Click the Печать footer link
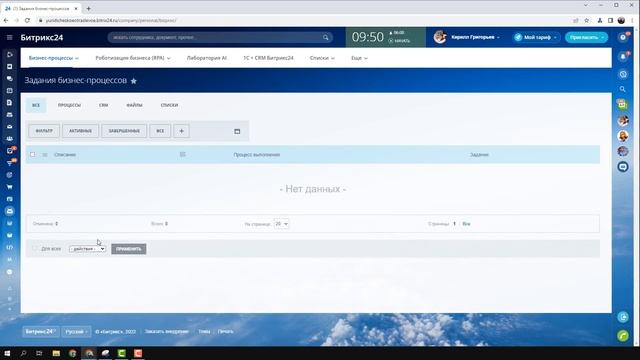The image size is (640, 360). [x=225, y=331]
